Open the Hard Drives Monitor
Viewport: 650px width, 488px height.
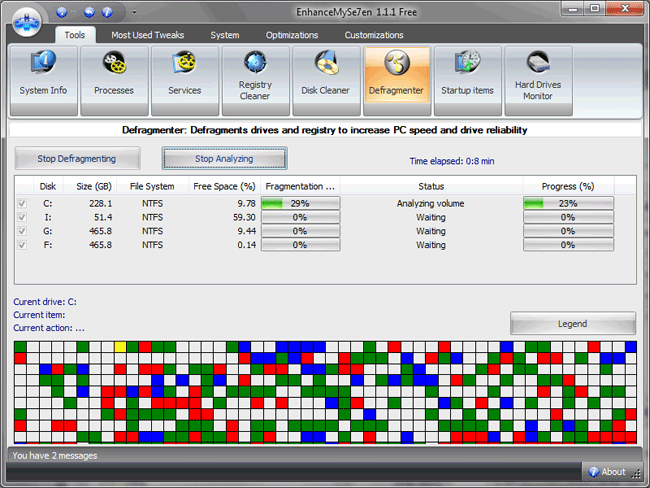[538, 80]
